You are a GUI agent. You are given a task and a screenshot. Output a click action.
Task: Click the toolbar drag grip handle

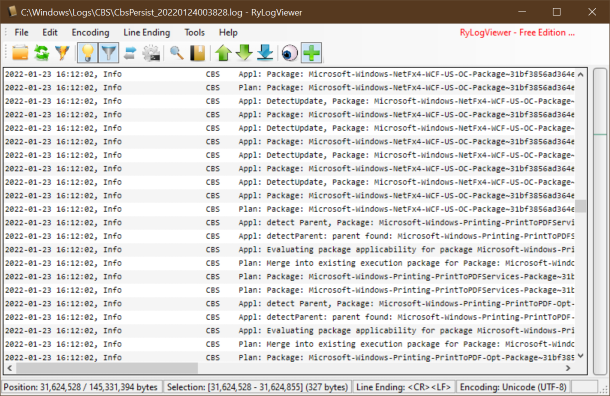tap(6, 53)
